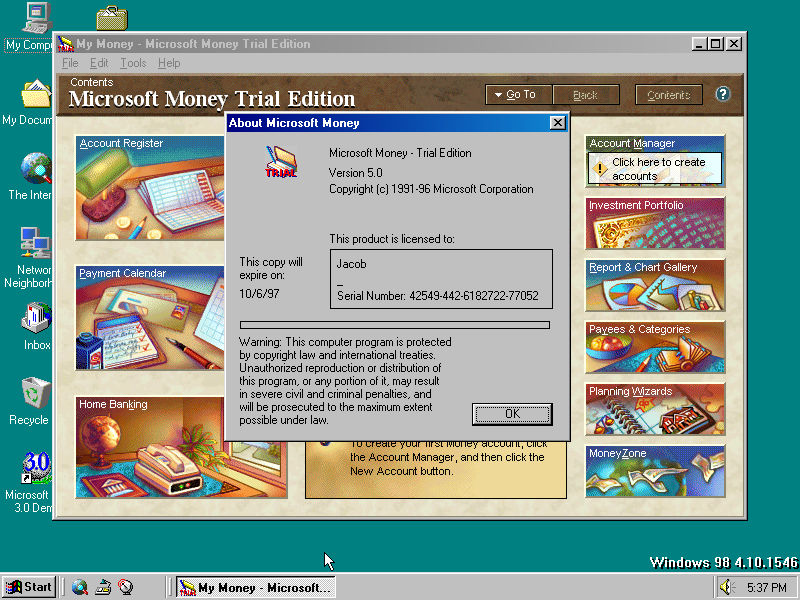Click the View Channels quick launch icon
The width and height of the screenshot is (800, 600).
click(x=126, y=587)
